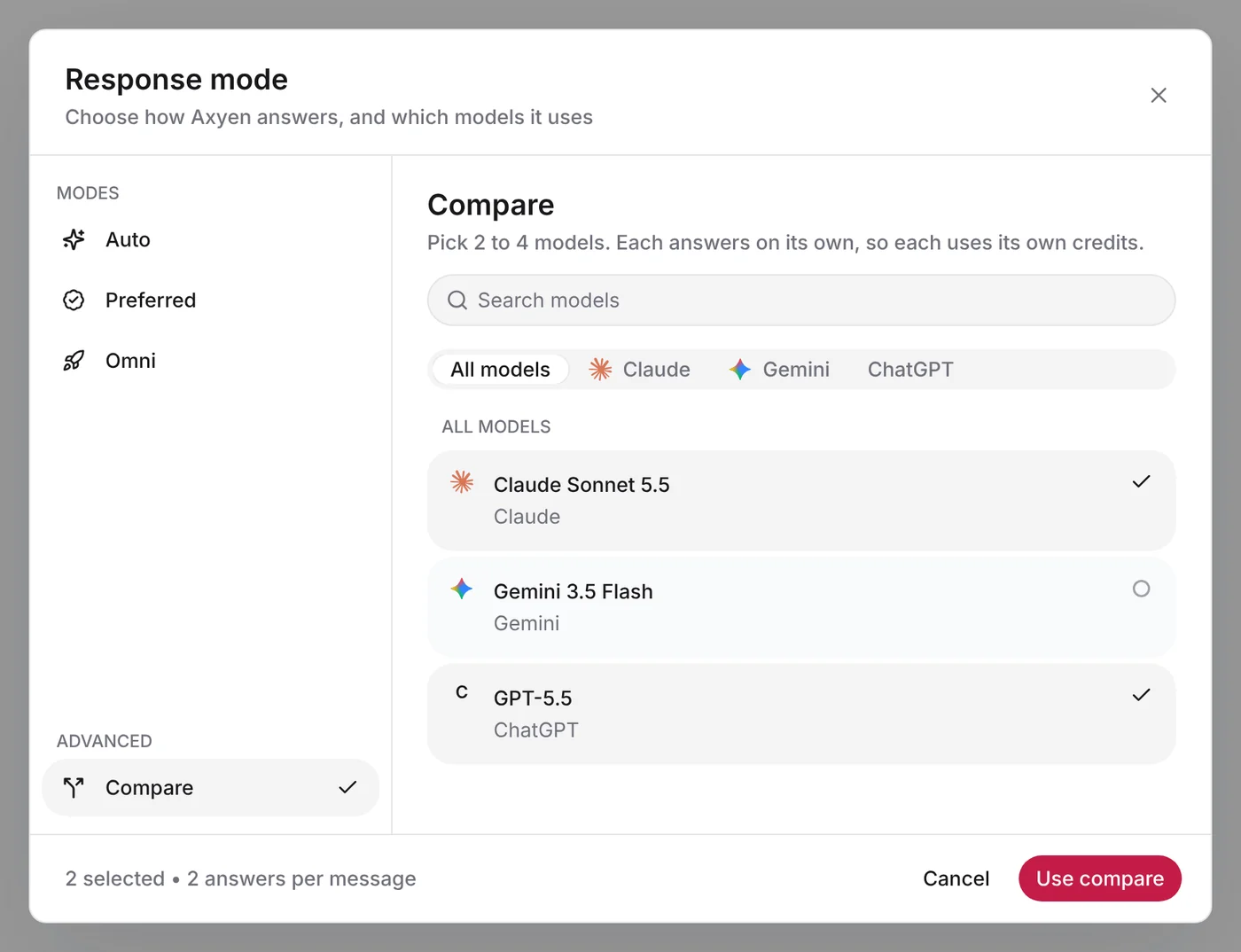Viewport: 1241px width, 952px height.
Task: Click the Claude Sonnet 5.5 model name
Action: 581,485
